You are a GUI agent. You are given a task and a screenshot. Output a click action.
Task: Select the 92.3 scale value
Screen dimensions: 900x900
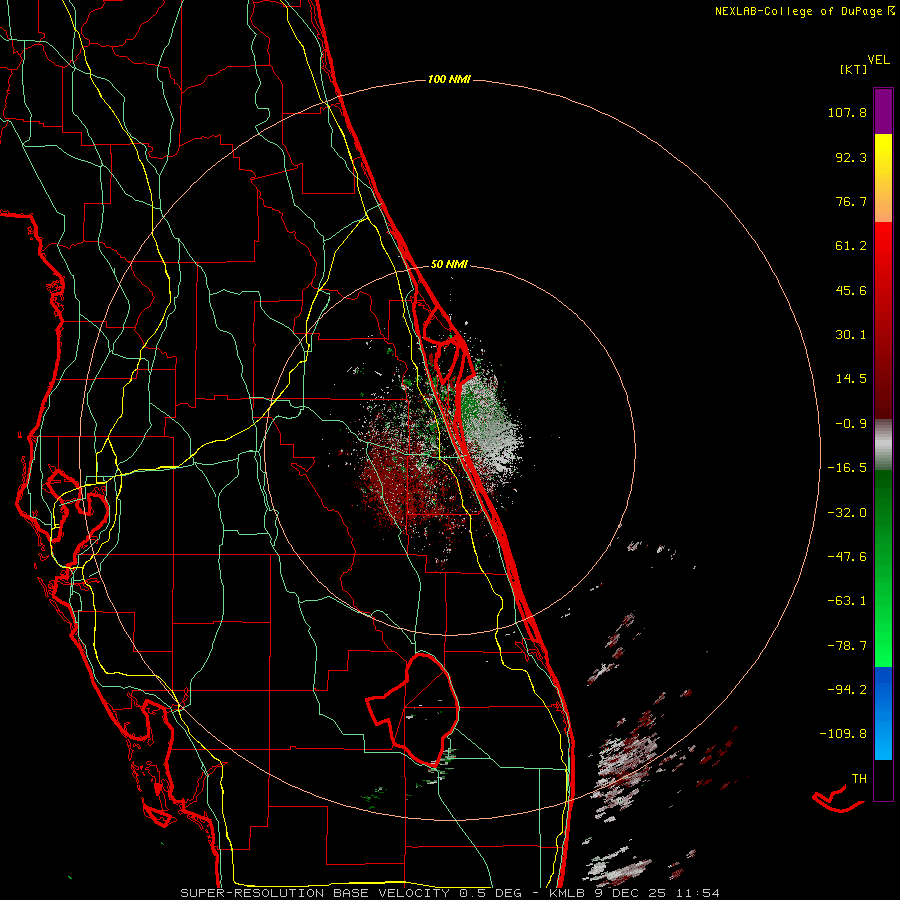click(851, 157)
